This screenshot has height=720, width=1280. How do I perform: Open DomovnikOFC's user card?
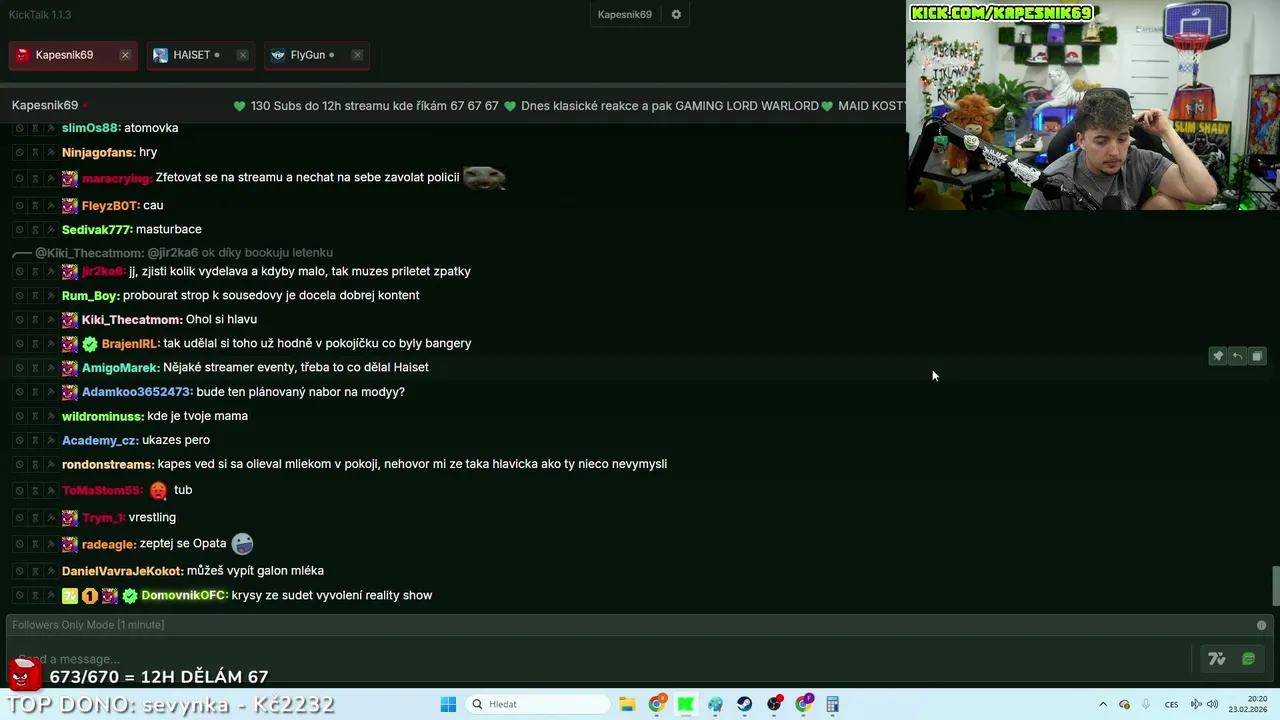(x=185, y=596)
